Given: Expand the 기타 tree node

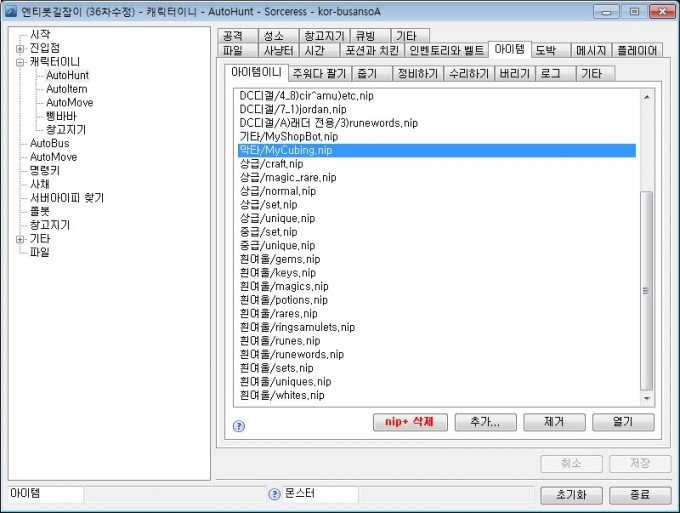Looking at the screenshot, I should pos(20,239).
